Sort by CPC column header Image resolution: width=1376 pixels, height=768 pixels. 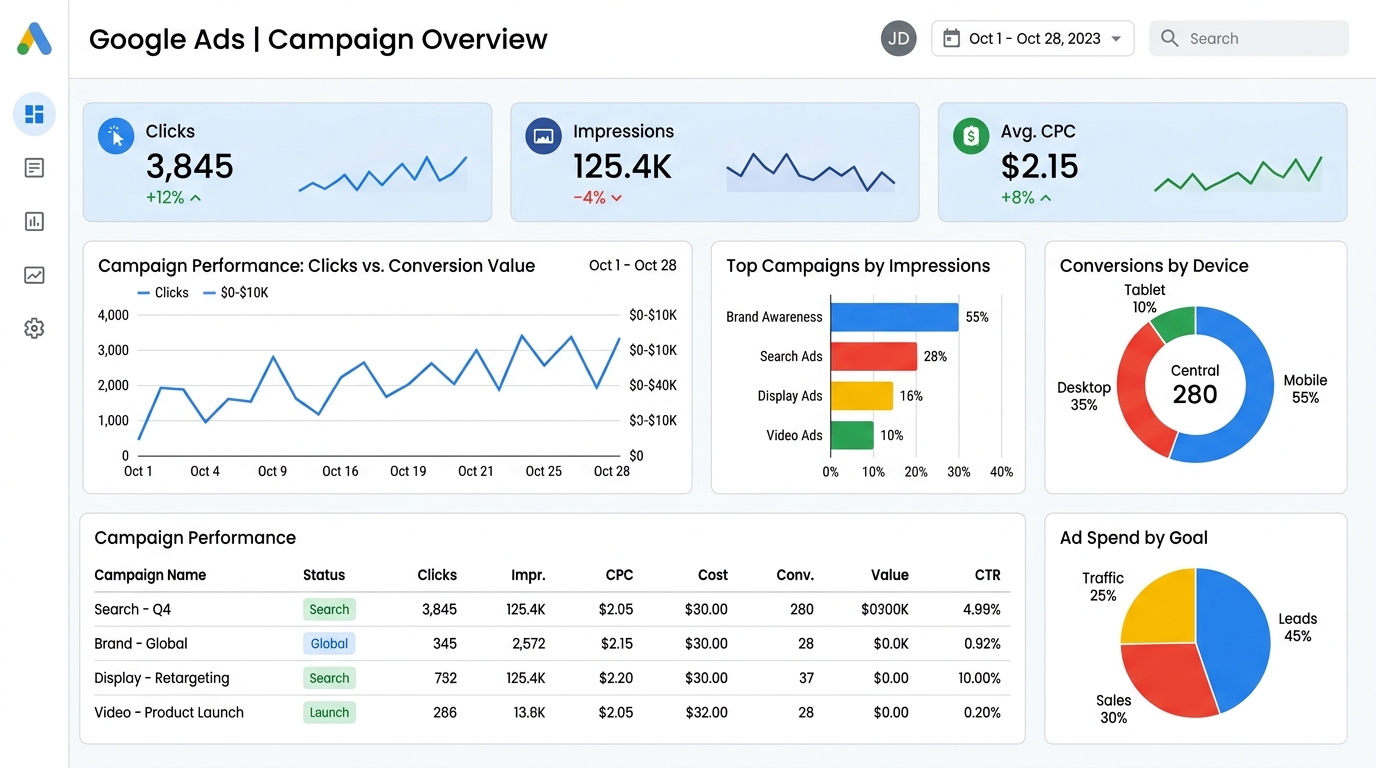619,575
